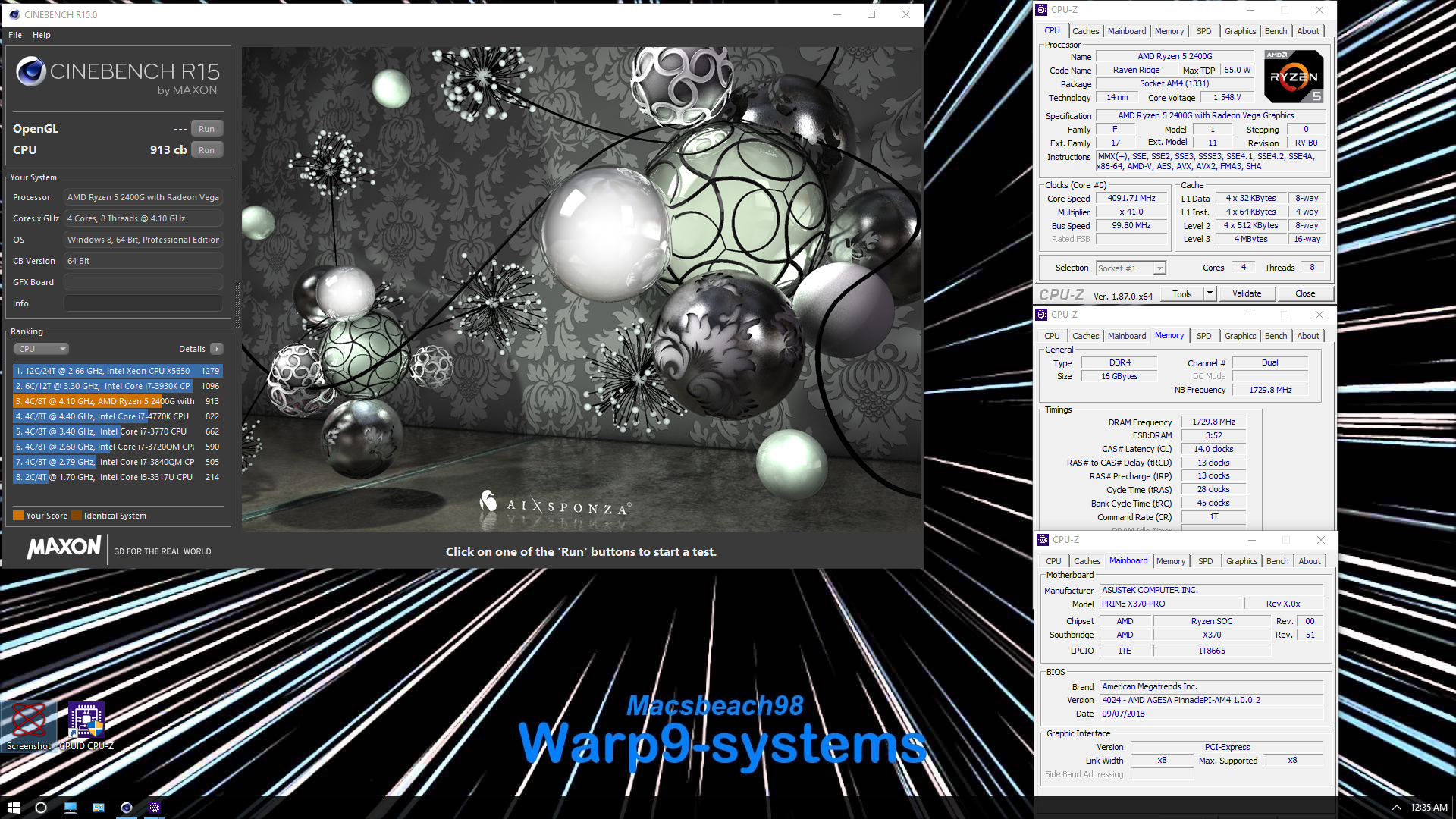
Task: Select ranking row Intel Core i7-3770
Action: click(118, 431)
